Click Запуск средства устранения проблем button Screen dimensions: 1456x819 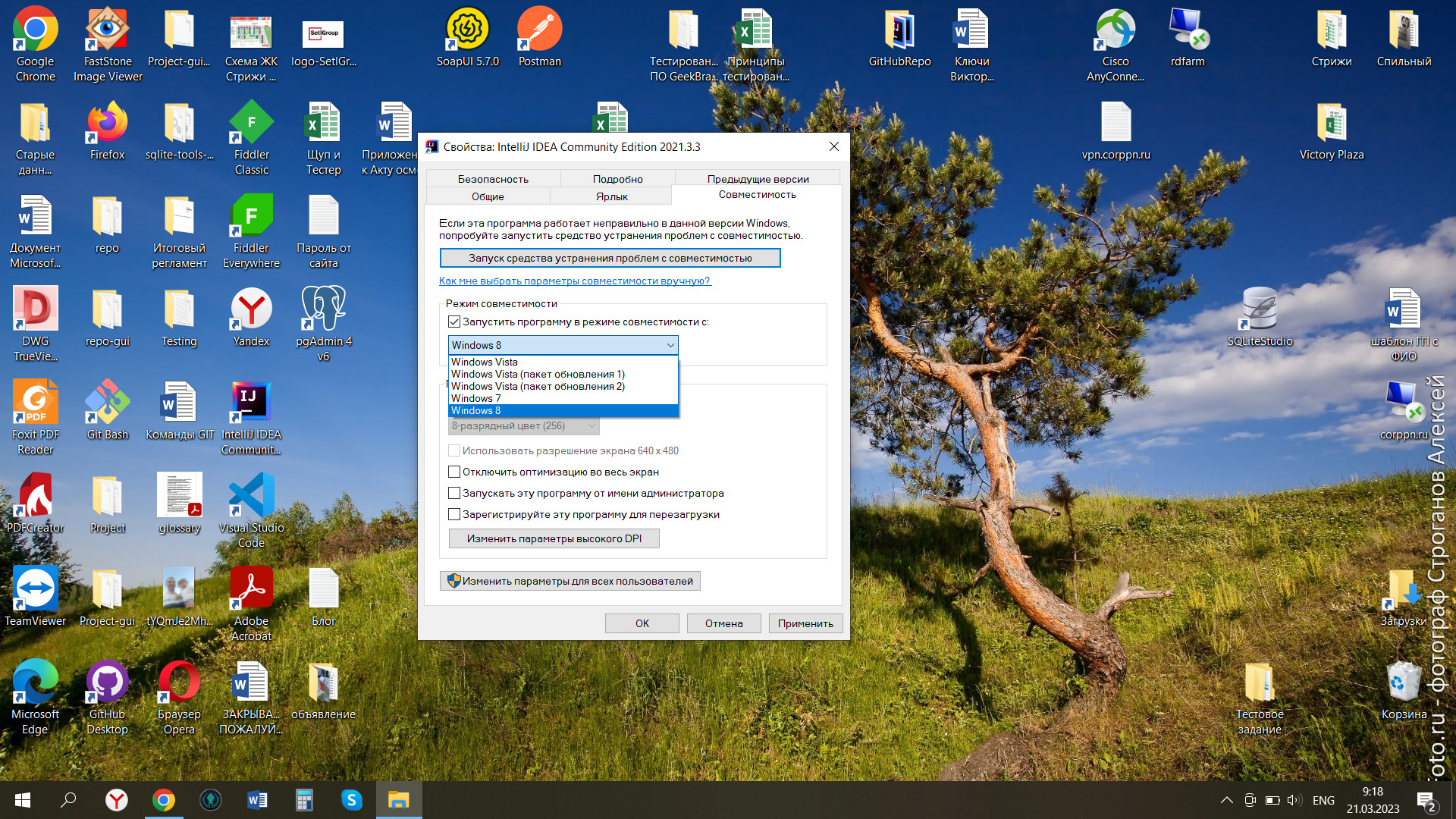tap(610, 258)
